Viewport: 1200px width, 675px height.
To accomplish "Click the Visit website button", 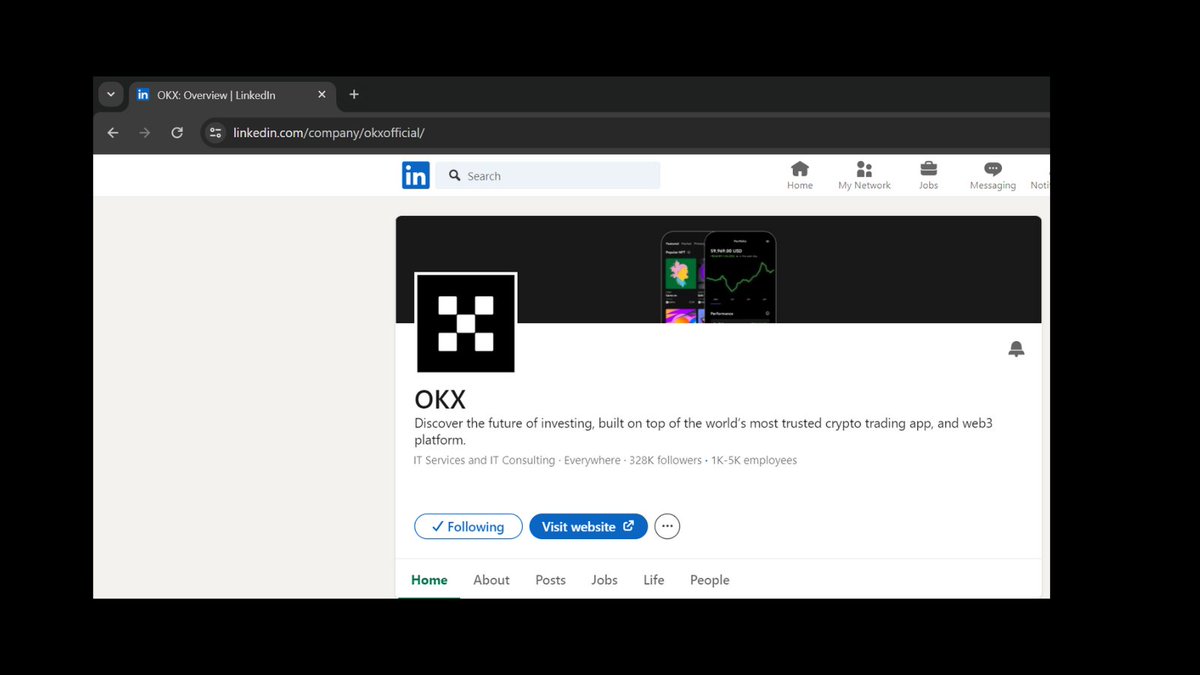I will click(588, 527).
